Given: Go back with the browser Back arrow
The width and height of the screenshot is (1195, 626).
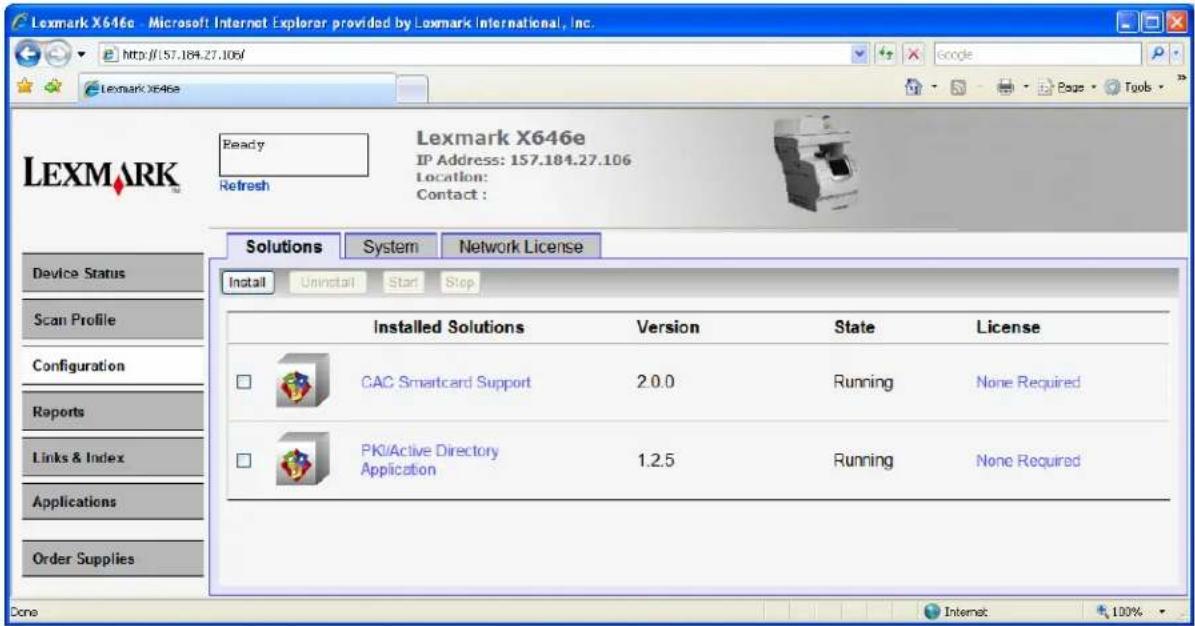Looking at the screenshot, I should click(28, 54).
